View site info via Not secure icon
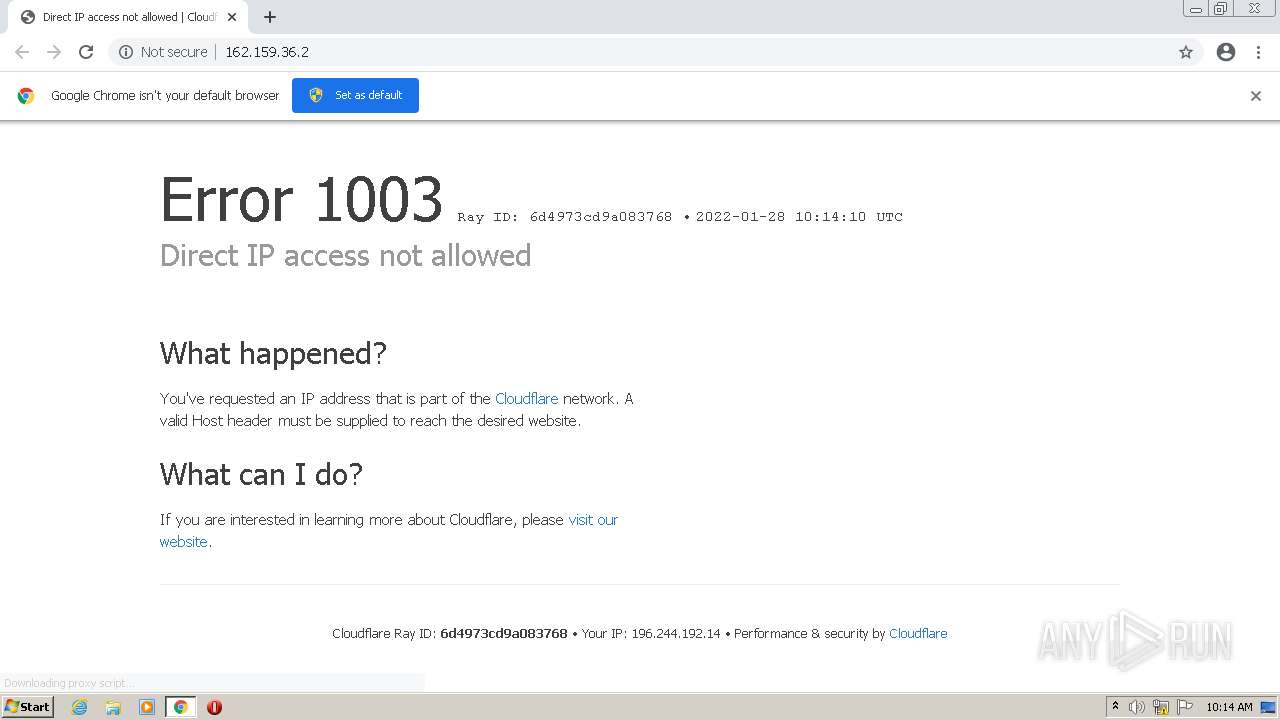 (126, 52)
